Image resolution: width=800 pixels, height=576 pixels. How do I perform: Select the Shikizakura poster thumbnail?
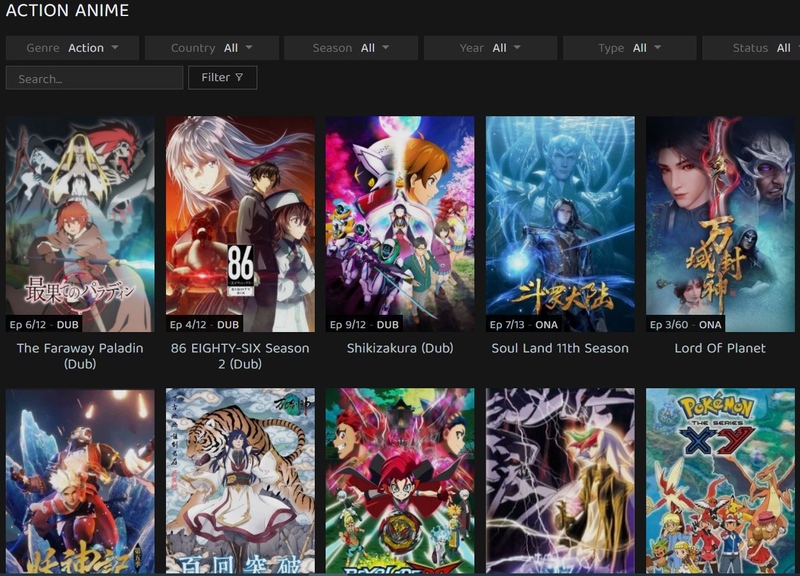point(400,224)
